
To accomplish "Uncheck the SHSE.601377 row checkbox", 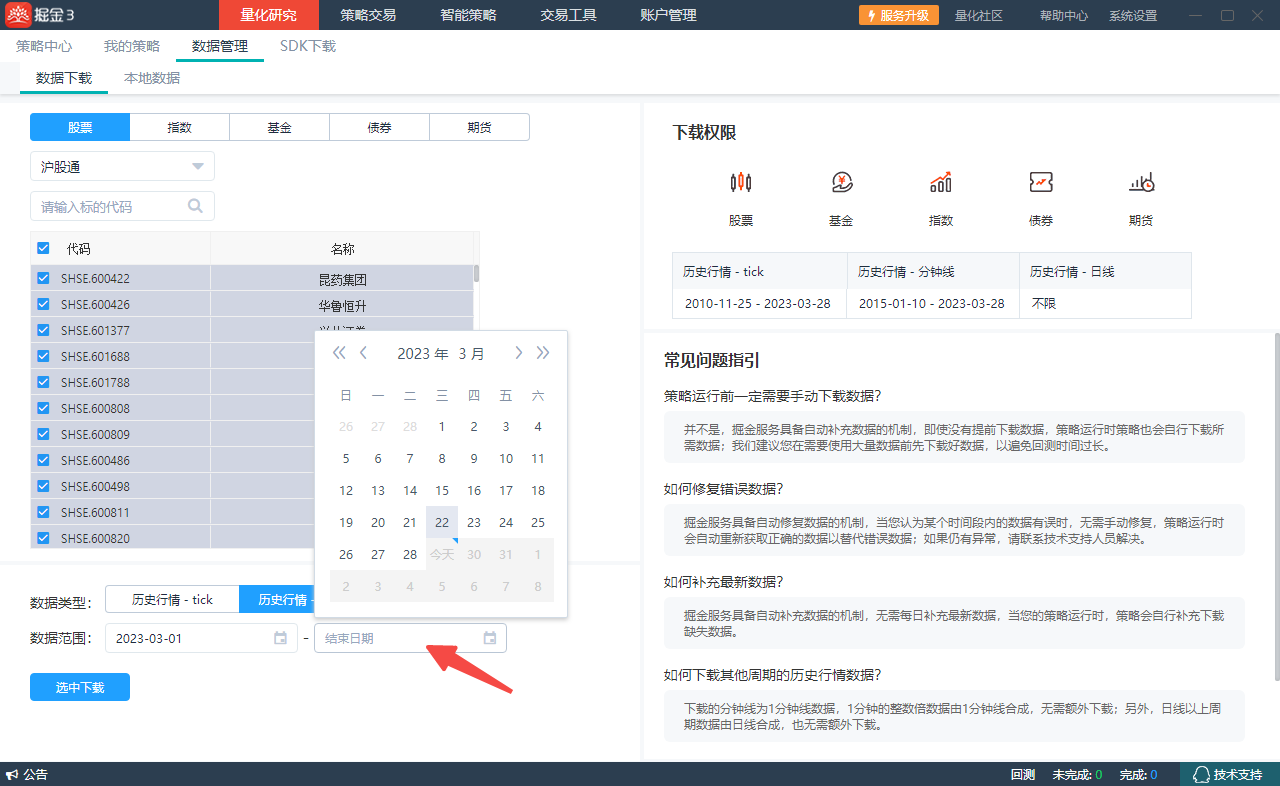I will [x=43, y=330].
